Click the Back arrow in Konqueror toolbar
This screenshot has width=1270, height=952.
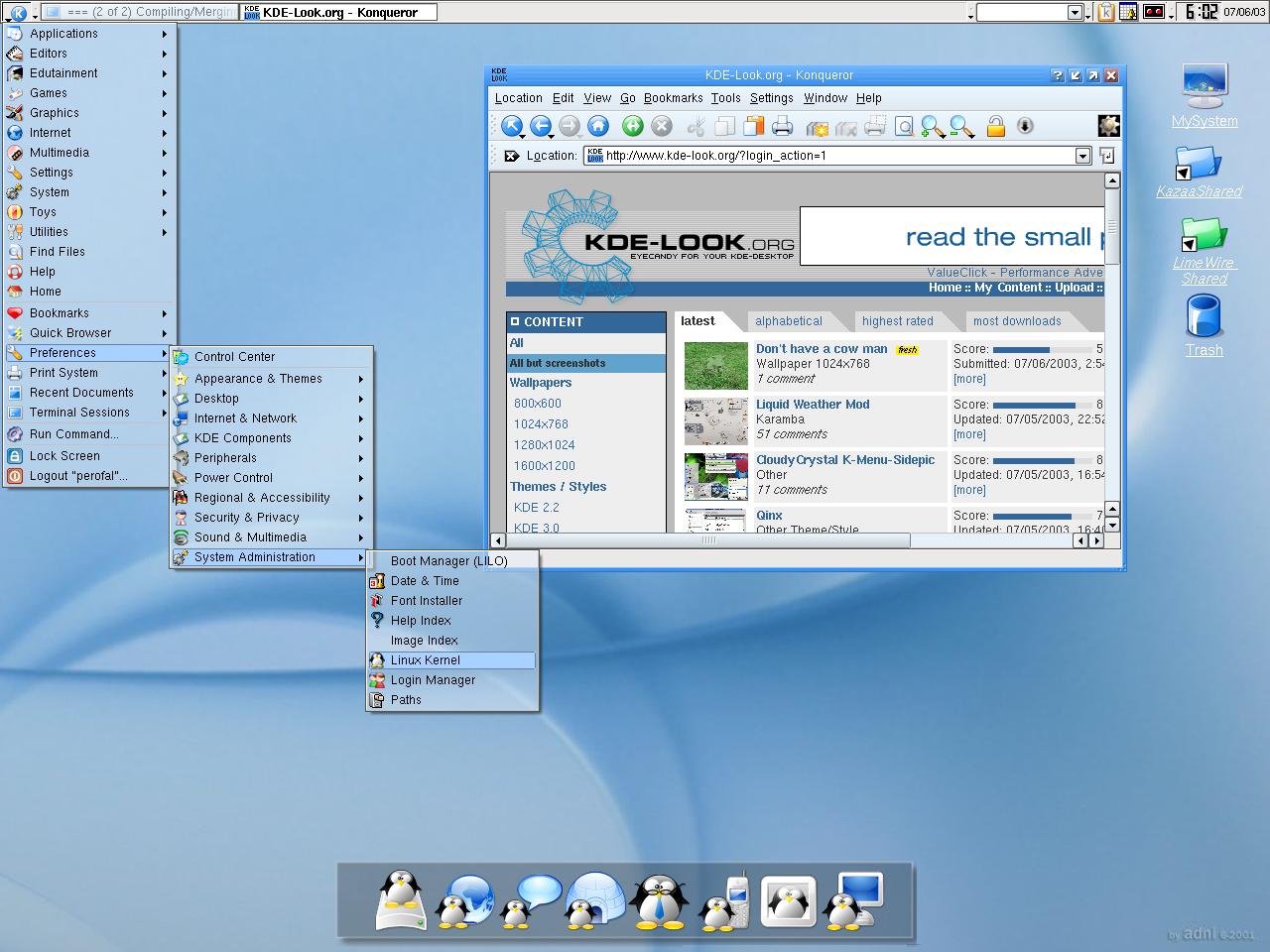(x=541, y=126)
